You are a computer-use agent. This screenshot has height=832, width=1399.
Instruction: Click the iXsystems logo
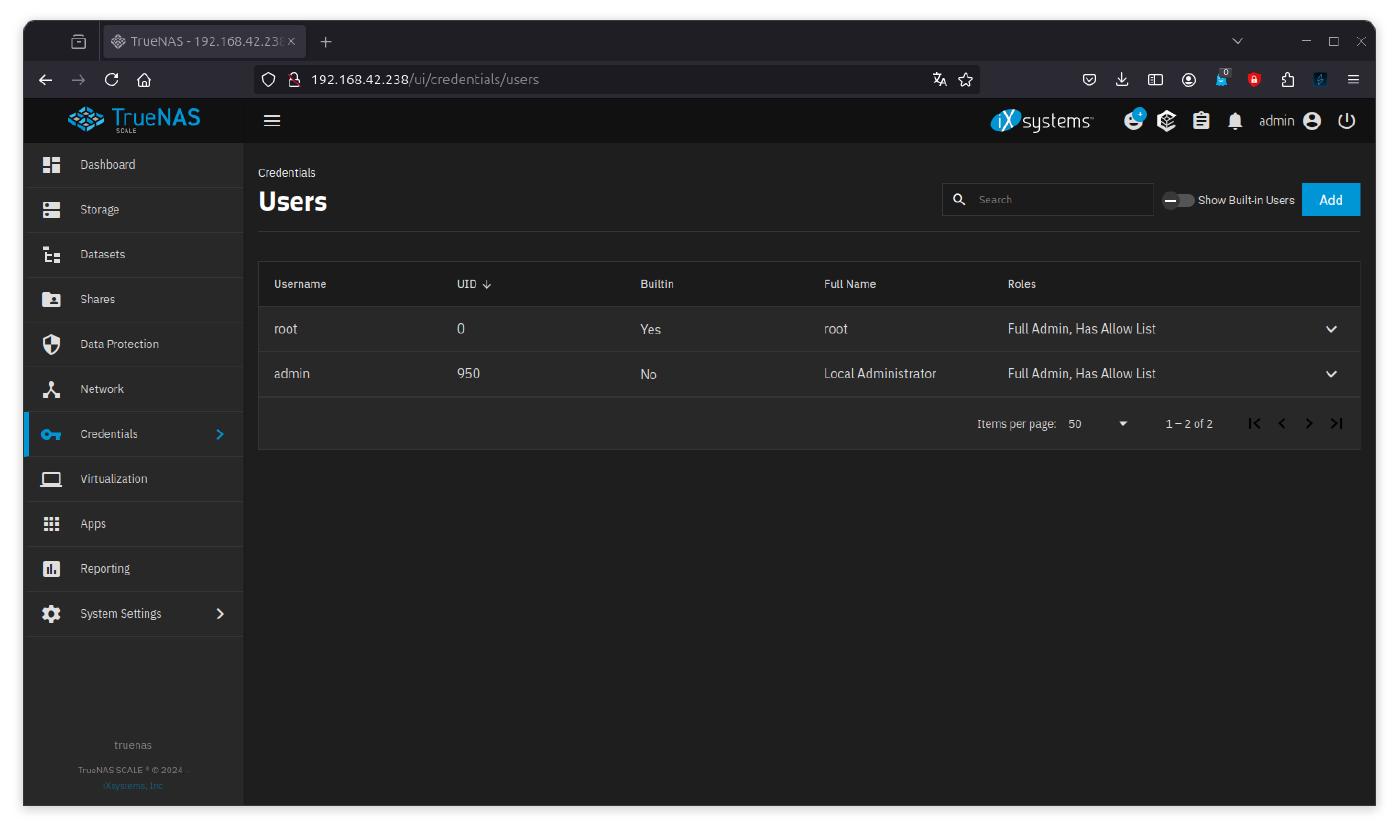pyautogui.click(x=1041, y=121)
